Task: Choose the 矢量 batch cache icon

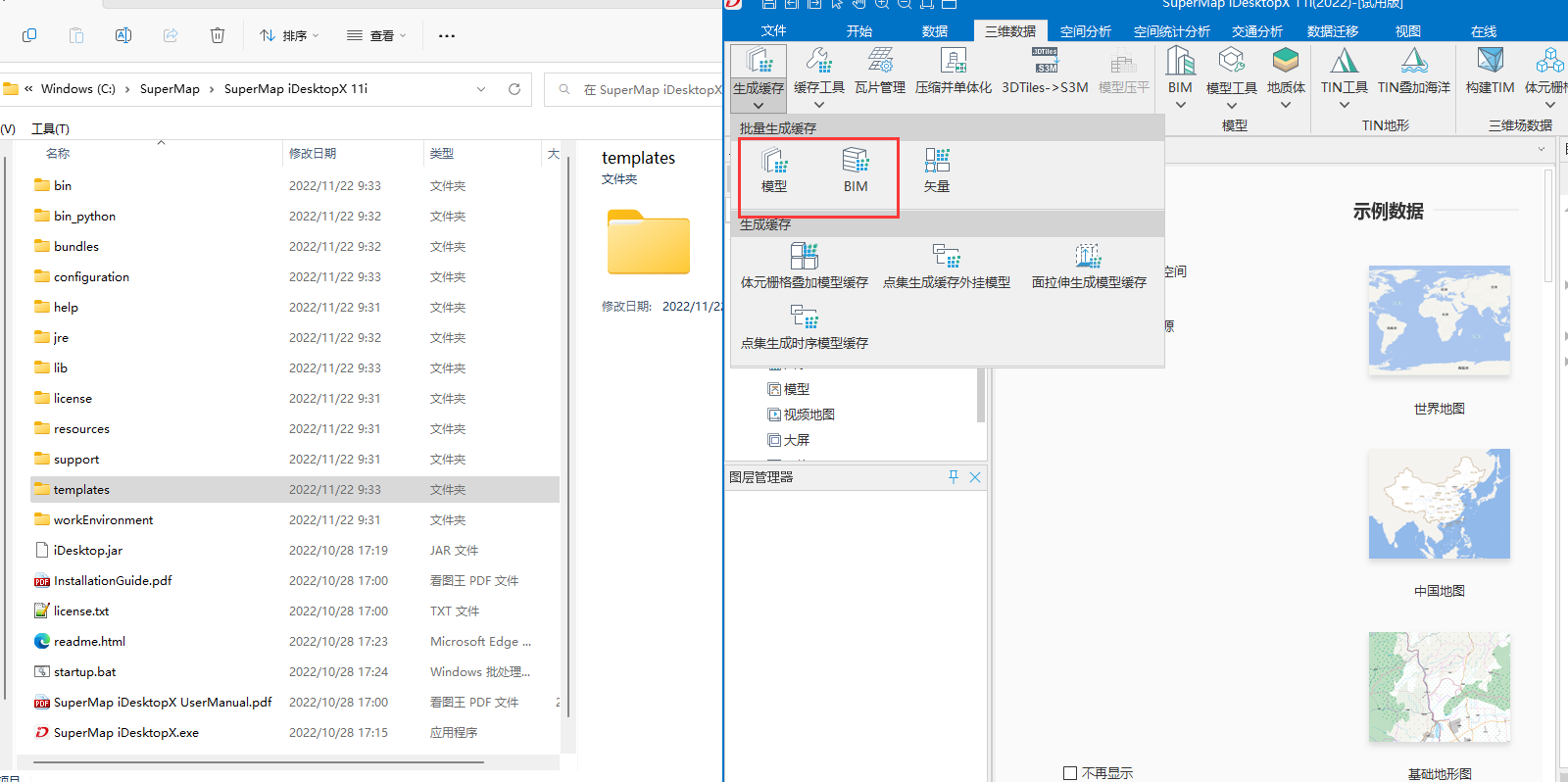Action: tap(937, 170)
